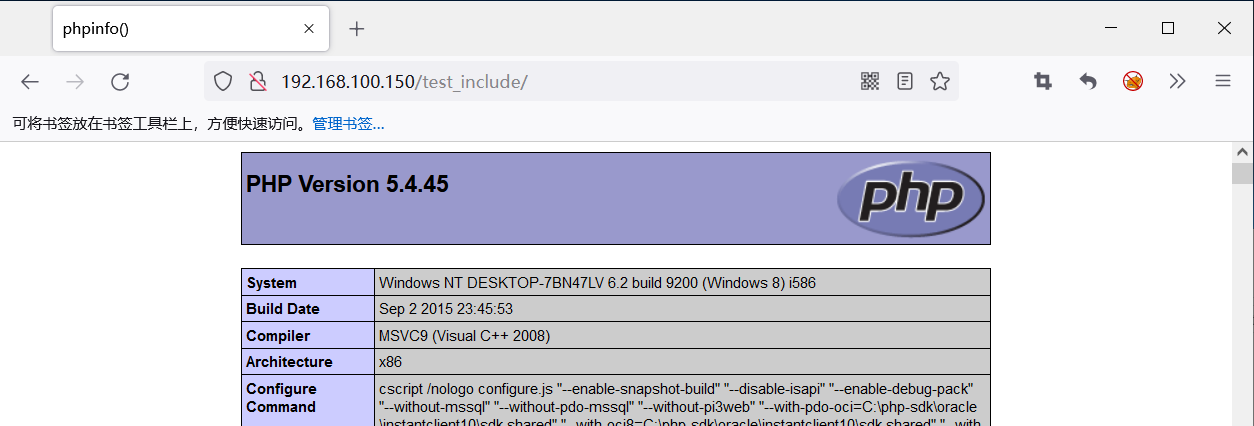
Task: Close the phpinfo() tab
Action: [x=308, y=29]
